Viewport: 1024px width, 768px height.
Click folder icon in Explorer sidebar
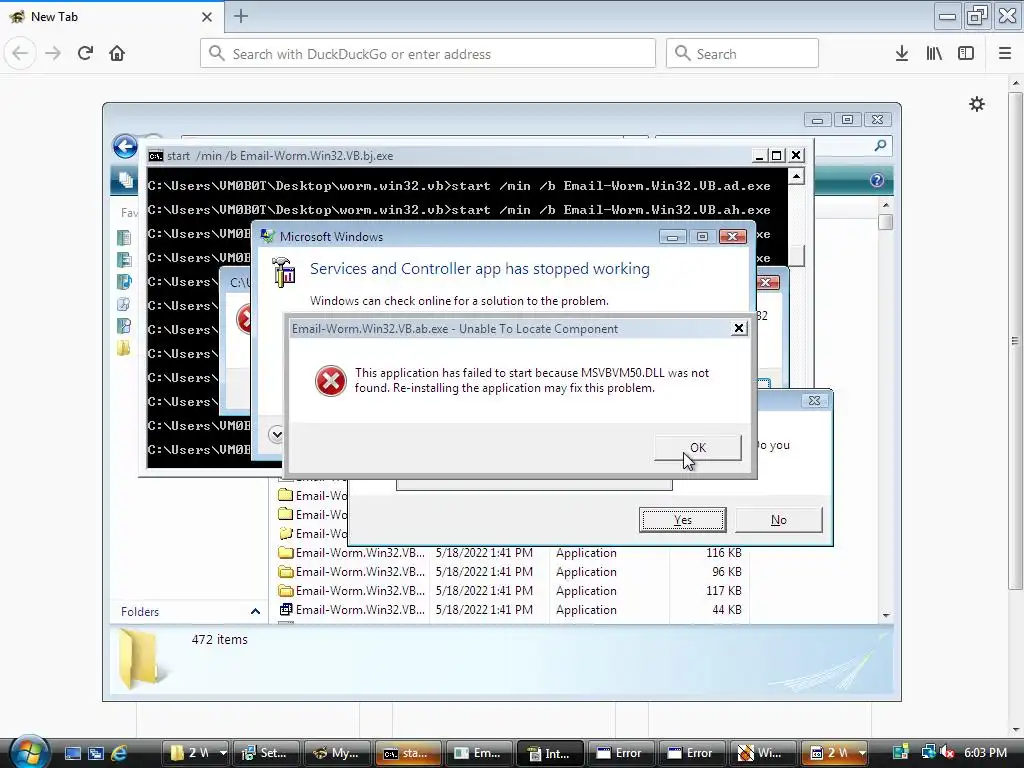pyautogui.click(x=123, y=348)
